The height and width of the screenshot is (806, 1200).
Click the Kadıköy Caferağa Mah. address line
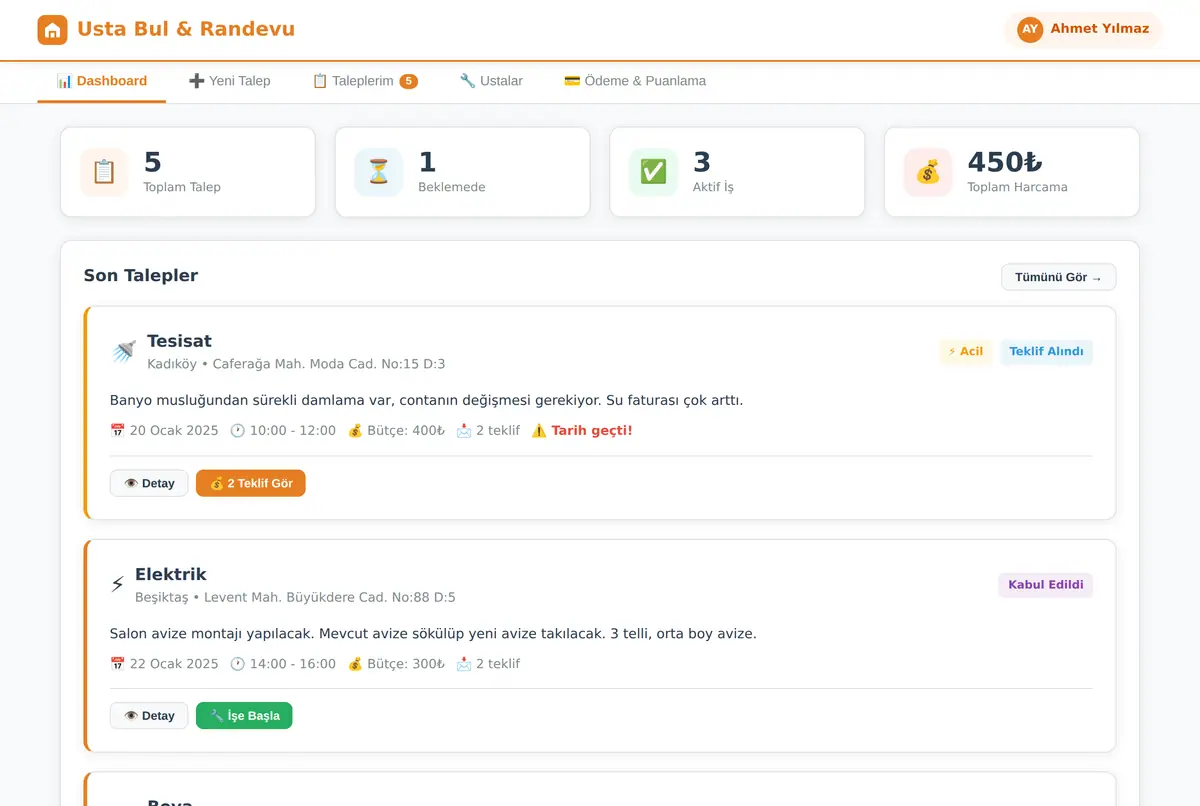(x=296, y=364)
